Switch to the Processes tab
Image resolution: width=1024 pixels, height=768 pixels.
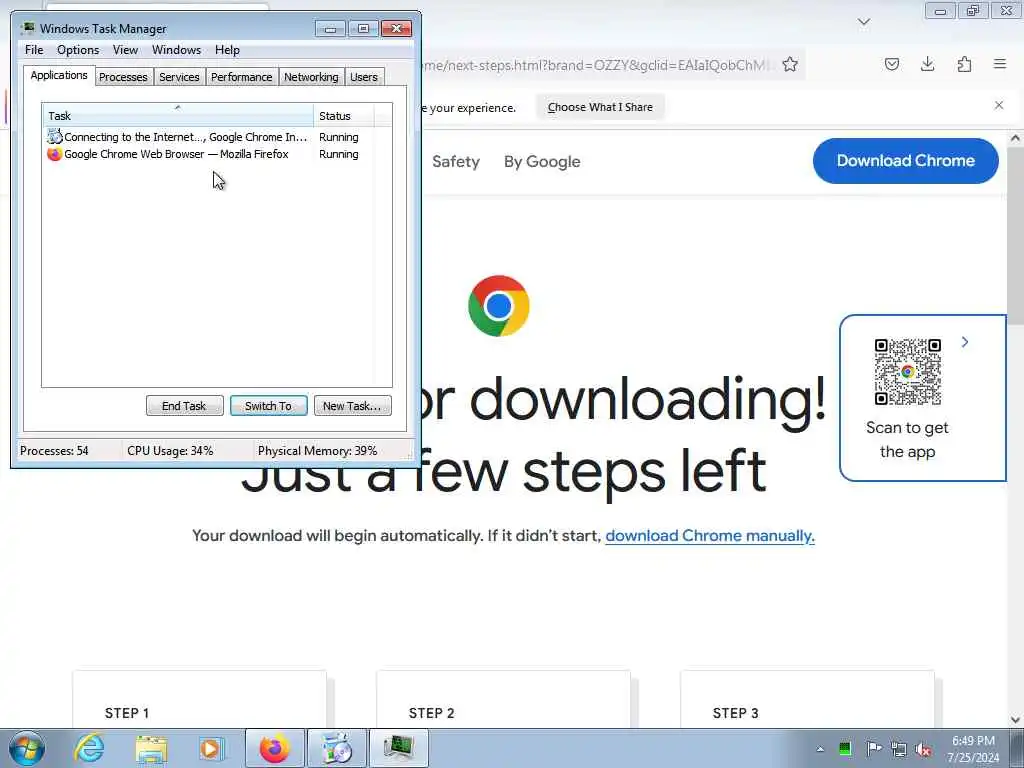tap(123, 77)
